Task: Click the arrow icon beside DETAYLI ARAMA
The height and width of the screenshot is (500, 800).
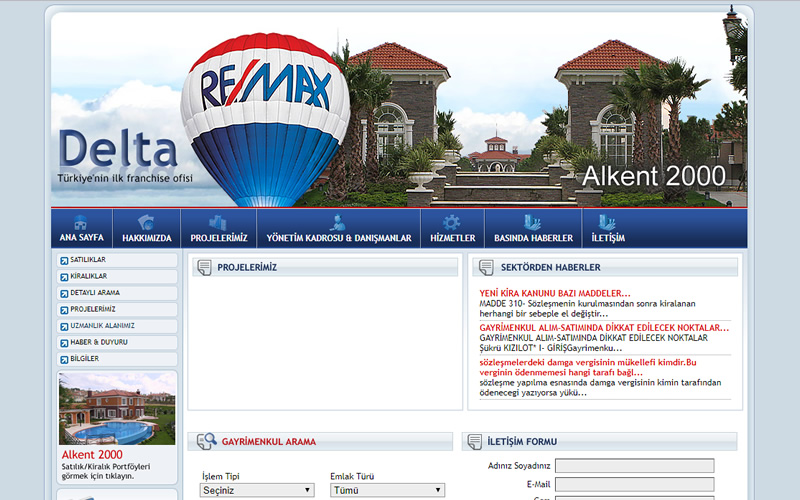Action: pos(64,294)
